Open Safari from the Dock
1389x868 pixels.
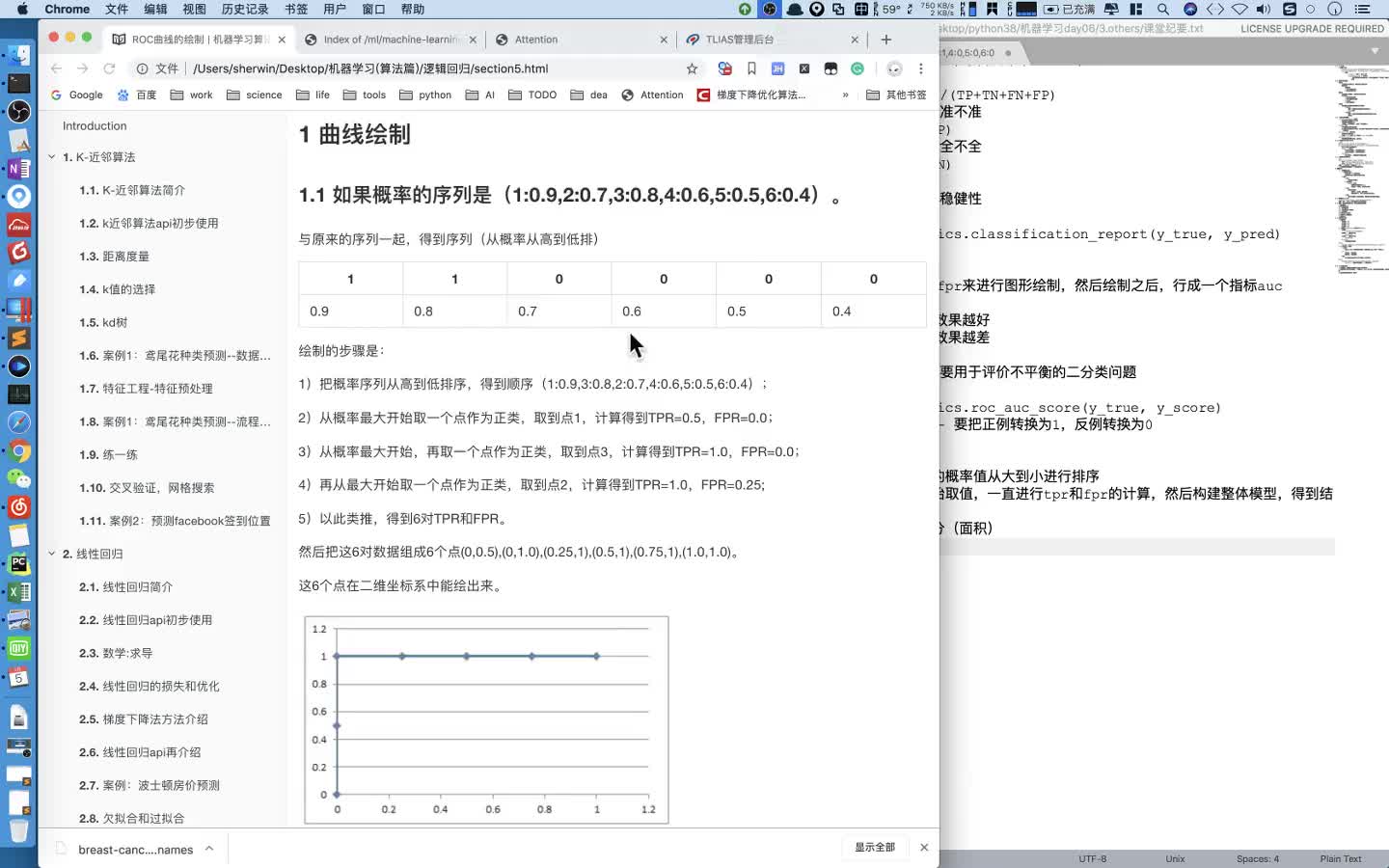pyautogui.click(x=19, y=422)
